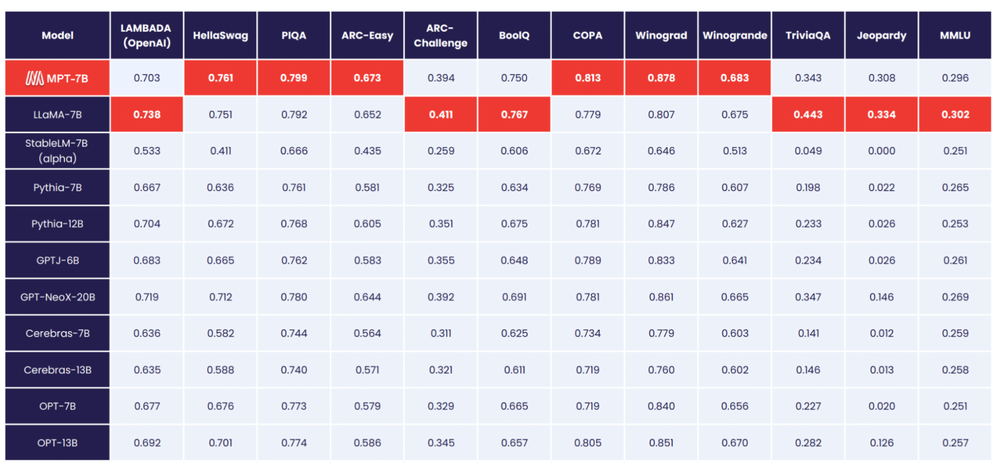Click the Model column header
The width and height of the screenshot is (1000, 469).
click(57, 35)
